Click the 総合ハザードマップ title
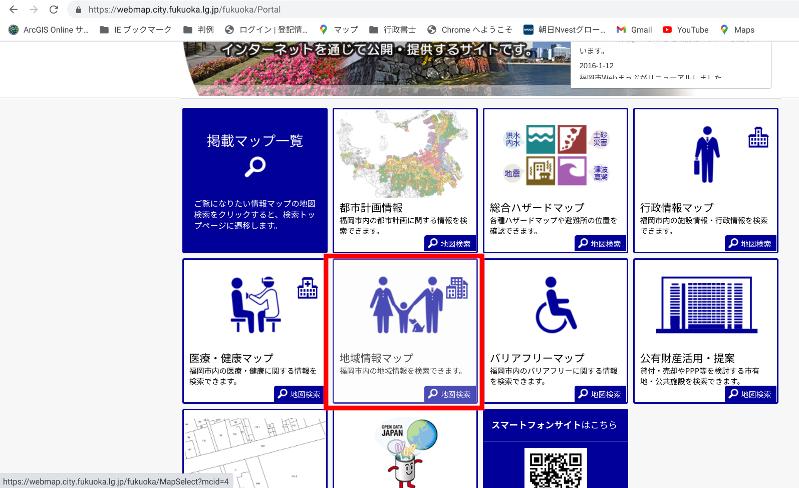 point(537,207)
